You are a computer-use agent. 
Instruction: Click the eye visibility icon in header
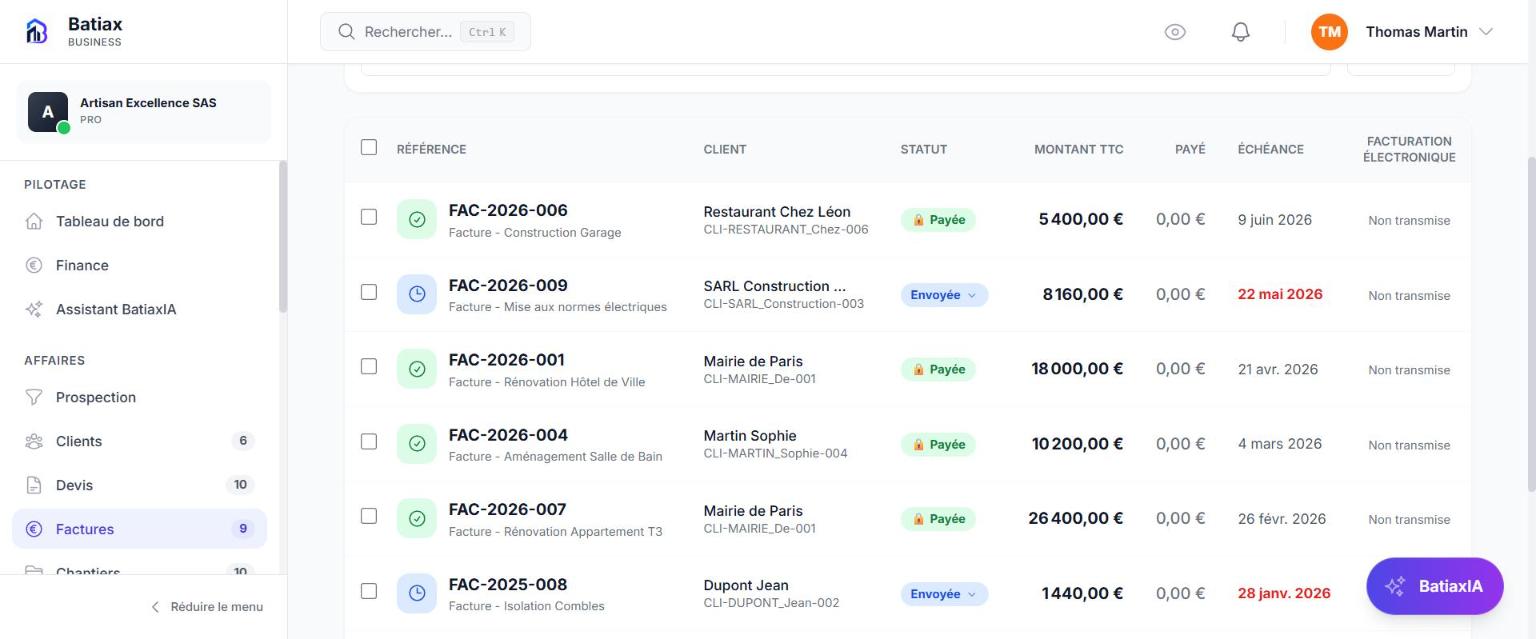(x=1175, y=32)
